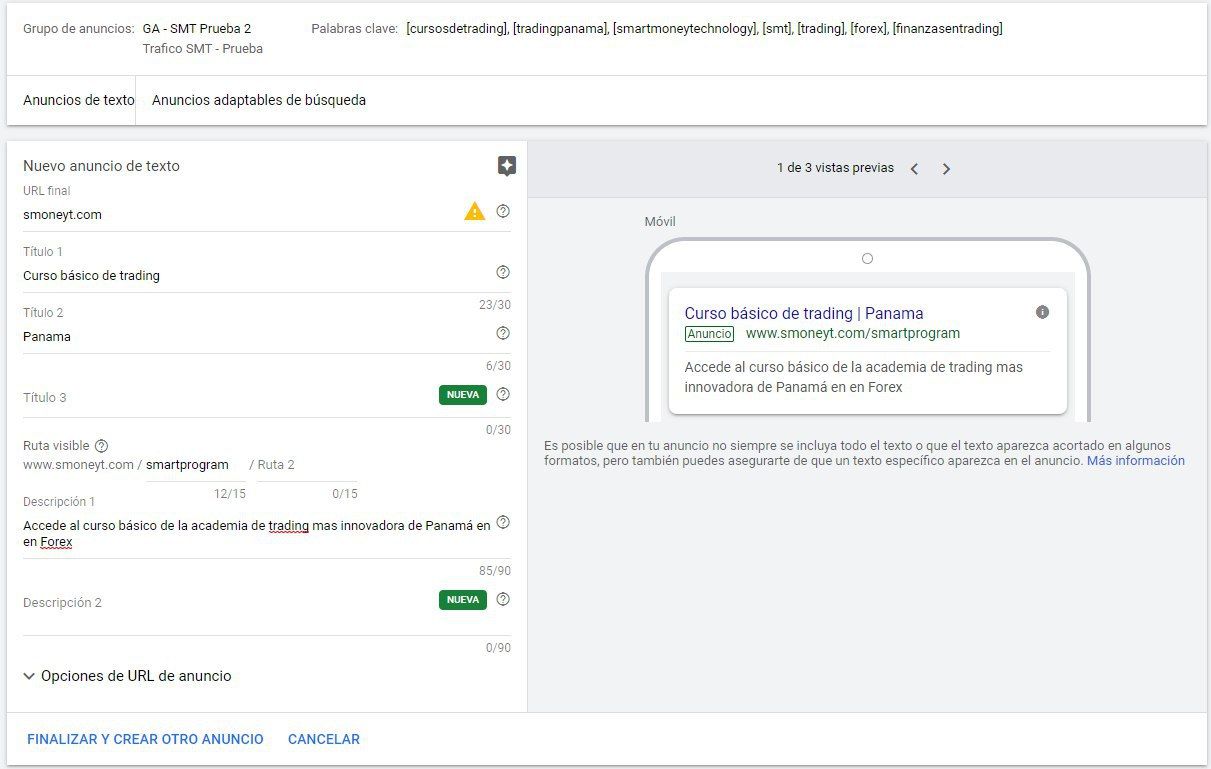Click the info icon in ad preview
This screenshot has height=769, width=1211.
click(x=1042, y=312)
